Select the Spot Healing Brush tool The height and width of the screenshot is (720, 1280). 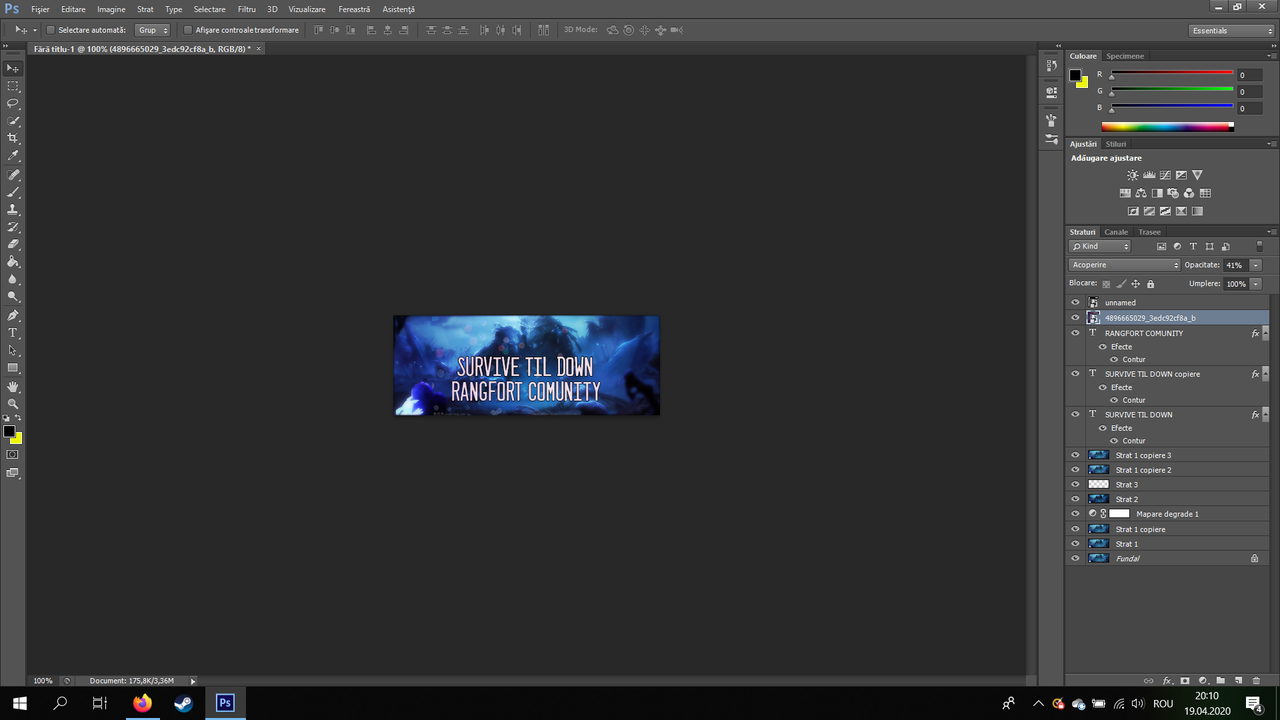[14, 175]
